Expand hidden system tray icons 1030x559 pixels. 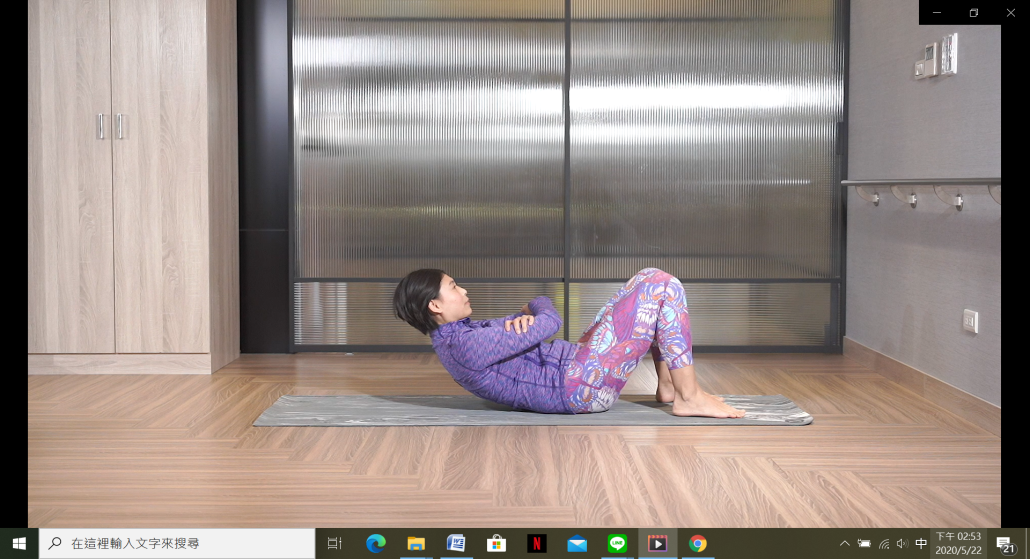(x=845, y=543)
